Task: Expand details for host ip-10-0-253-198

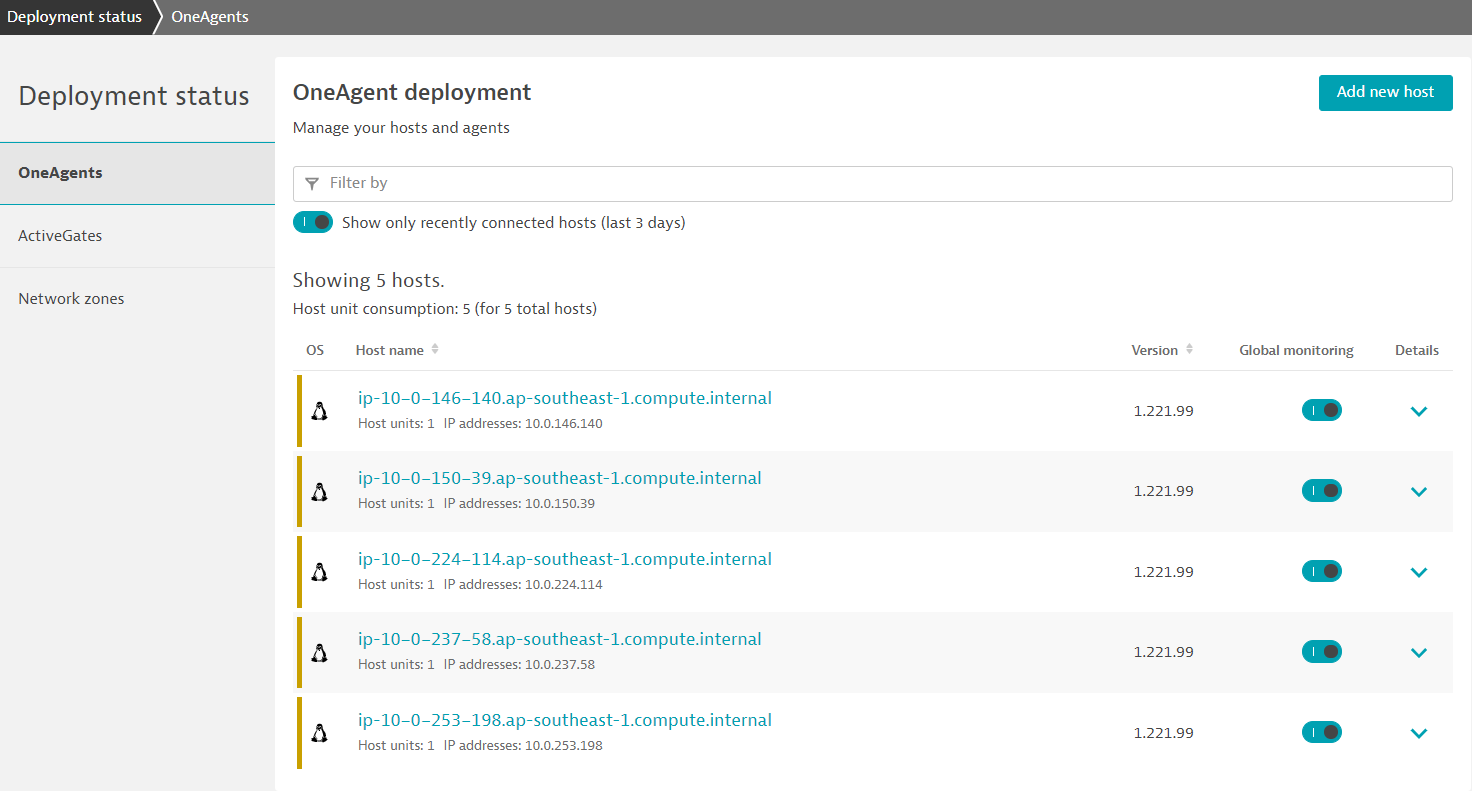Action: pyautogui.click(x=1418, y=734)
